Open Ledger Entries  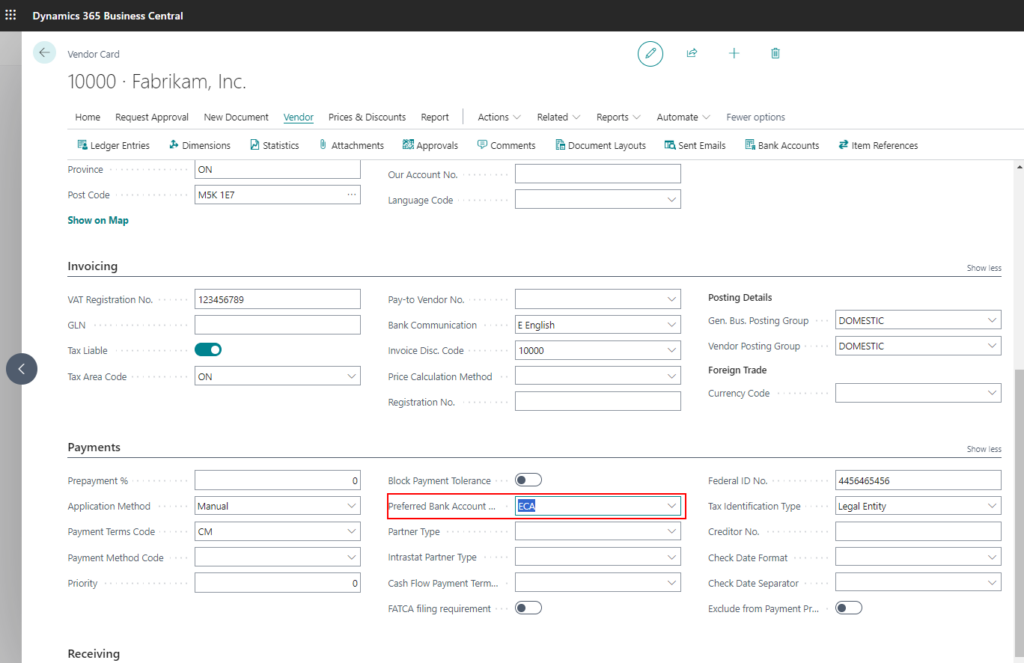(x=113, y=145)
